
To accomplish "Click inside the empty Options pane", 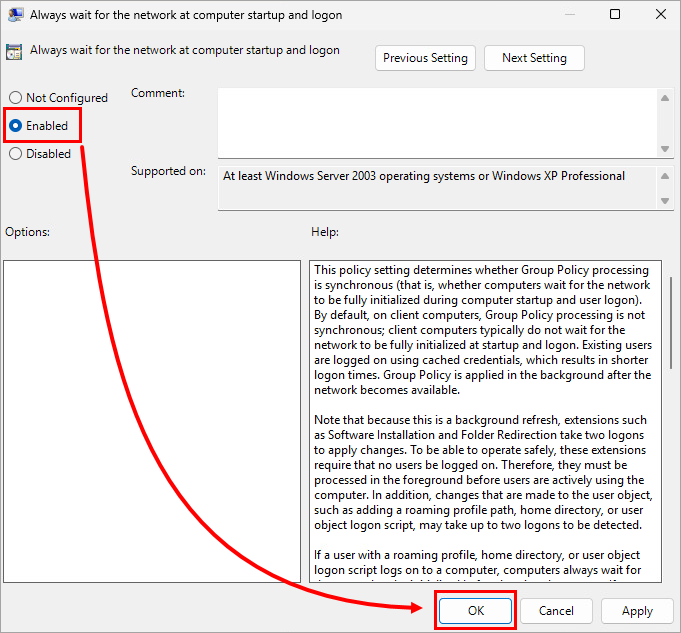I will click(x=151, y=420).
